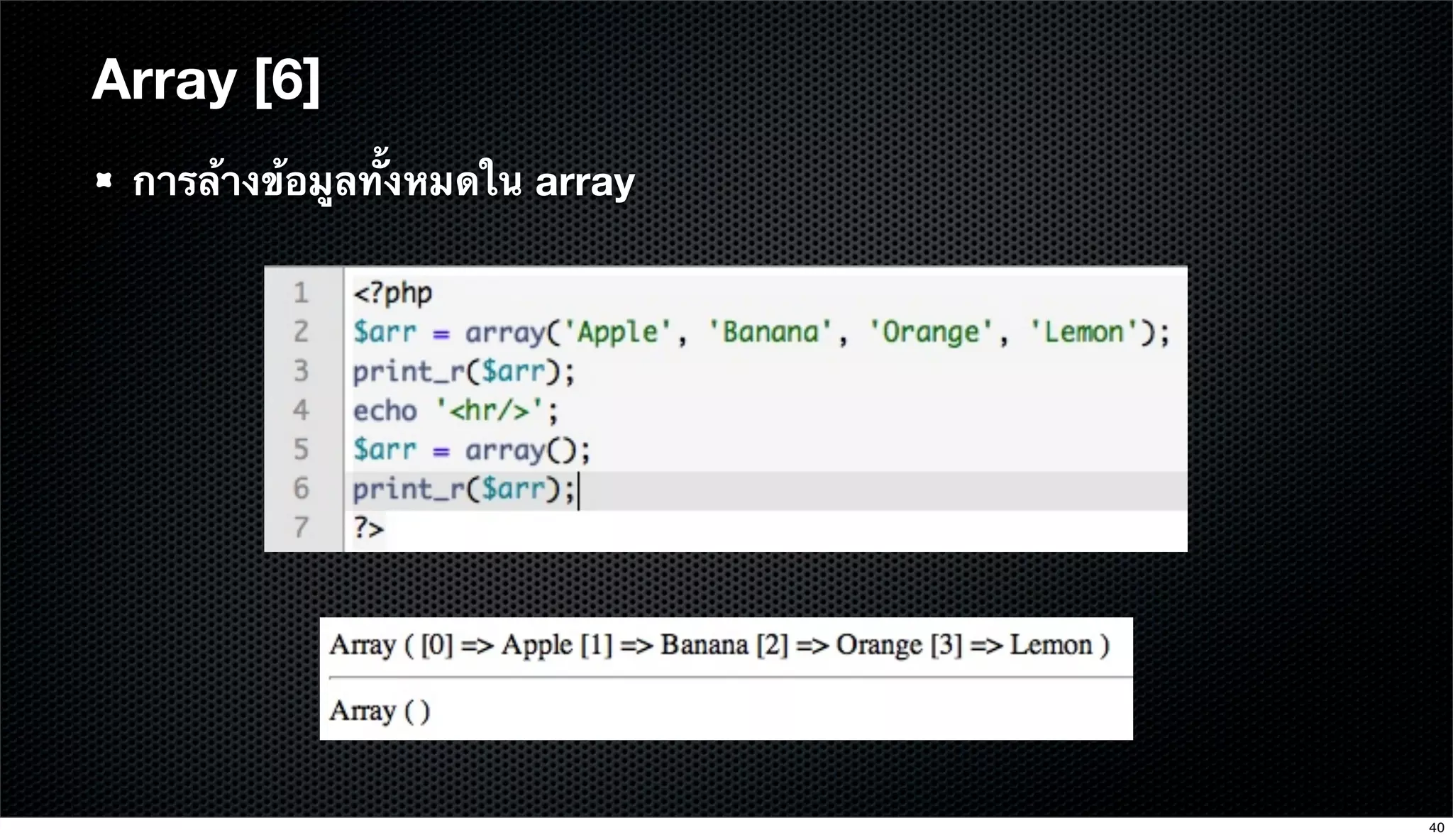The height and width of the screenshot is (840, 1453).
Task: Click line number 1 in the editor gutter
Action: (x=302, y=293)
